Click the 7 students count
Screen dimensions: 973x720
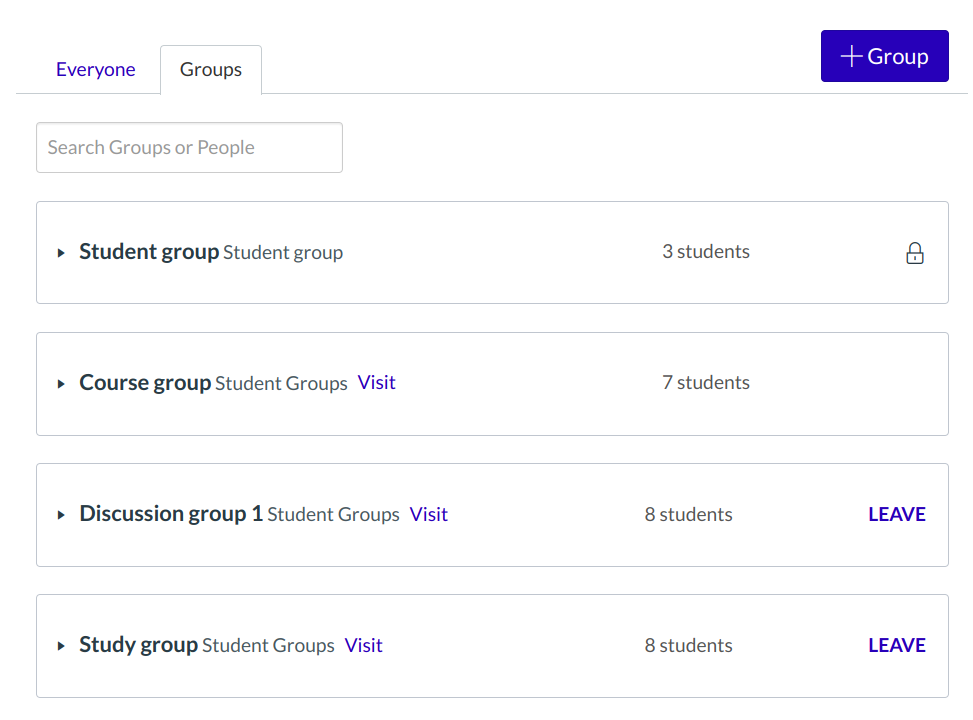(x=705, y=383)
